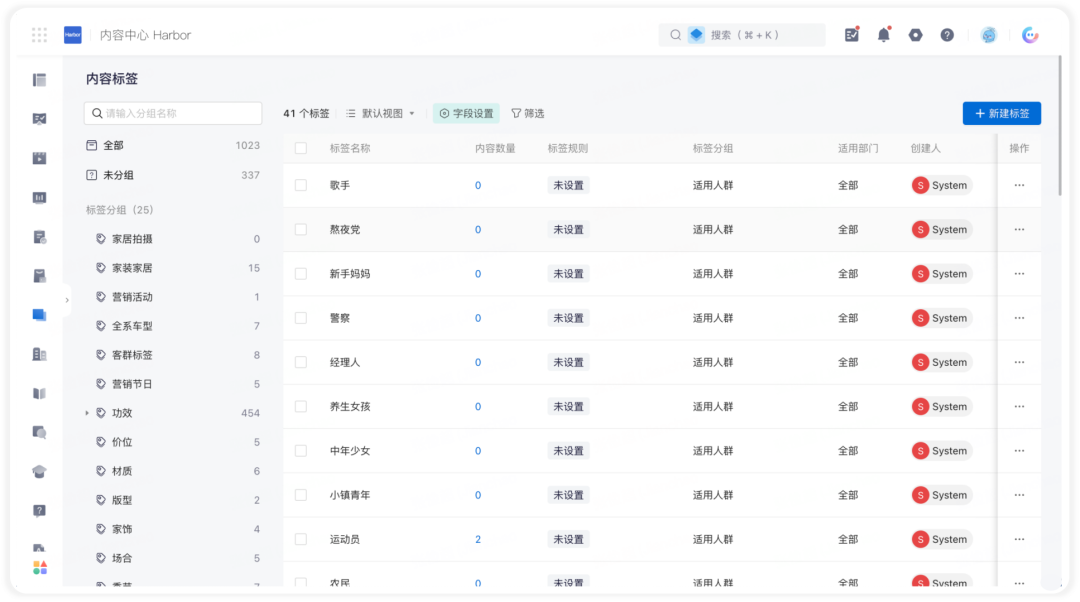
Task: Open the 默认视图 view dropdown
Action: [381, 114]
